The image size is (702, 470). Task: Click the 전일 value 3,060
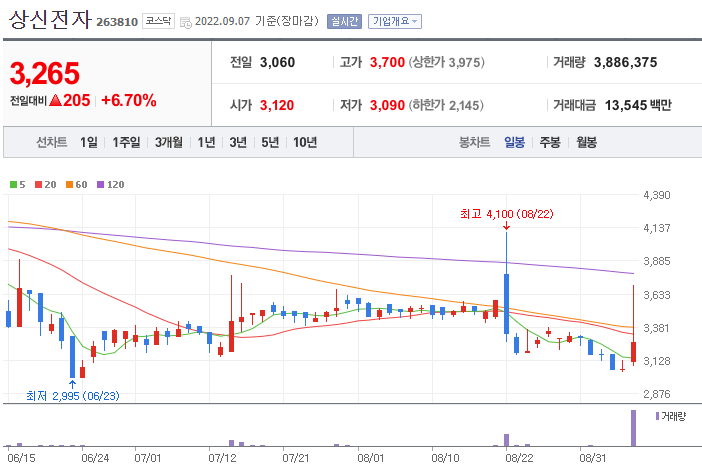(278, 62)
